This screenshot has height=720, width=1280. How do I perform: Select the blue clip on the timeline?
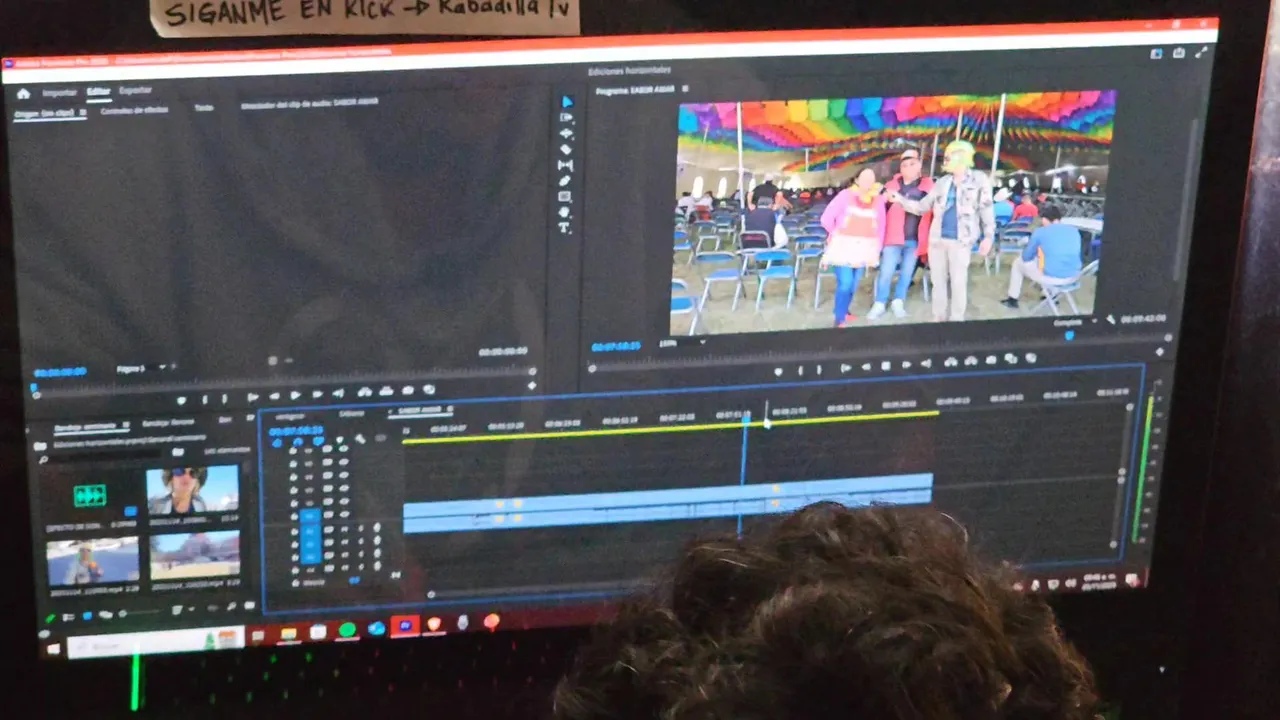tap(668, 503)
